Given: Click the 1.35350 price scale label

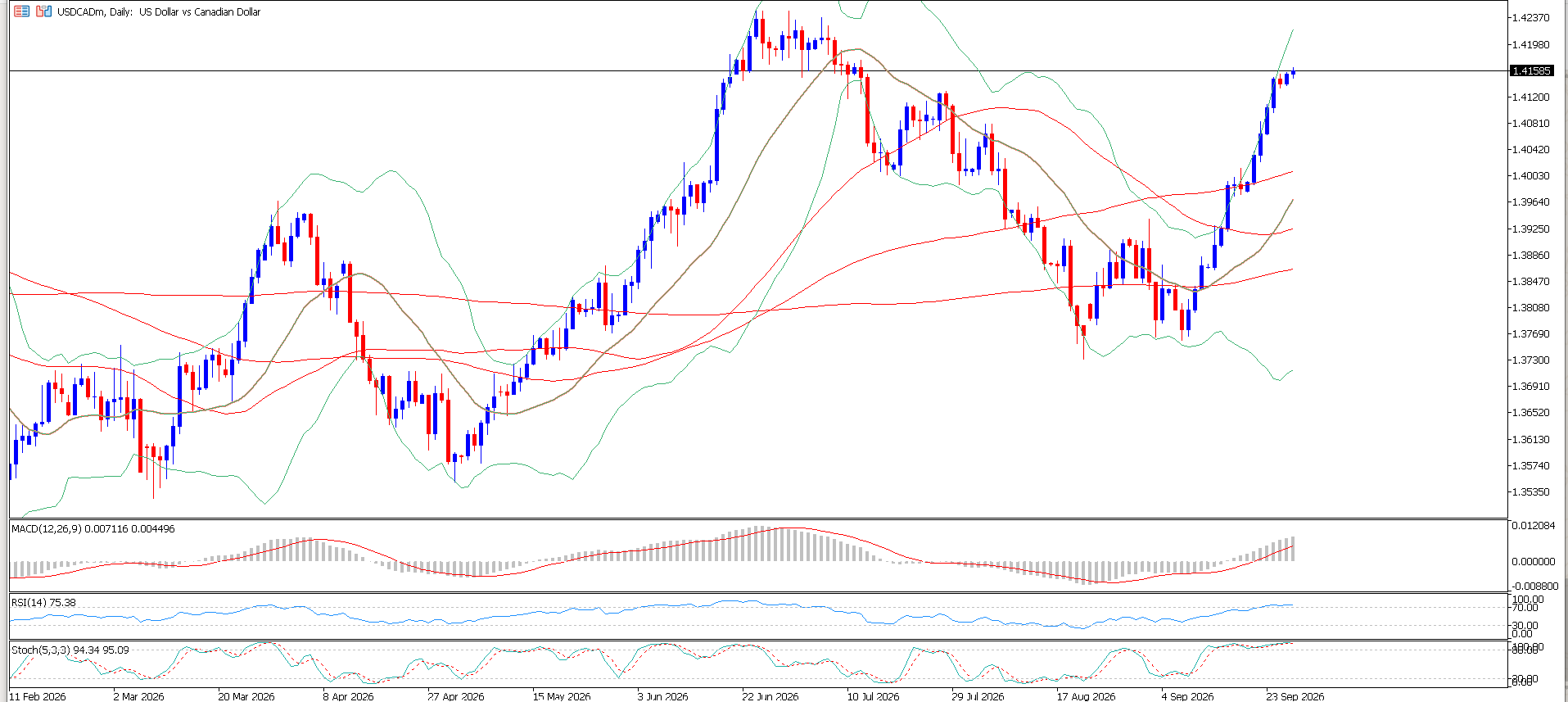Looking at the screenshot, I should pyautogui.click(x=1531, y=492).
